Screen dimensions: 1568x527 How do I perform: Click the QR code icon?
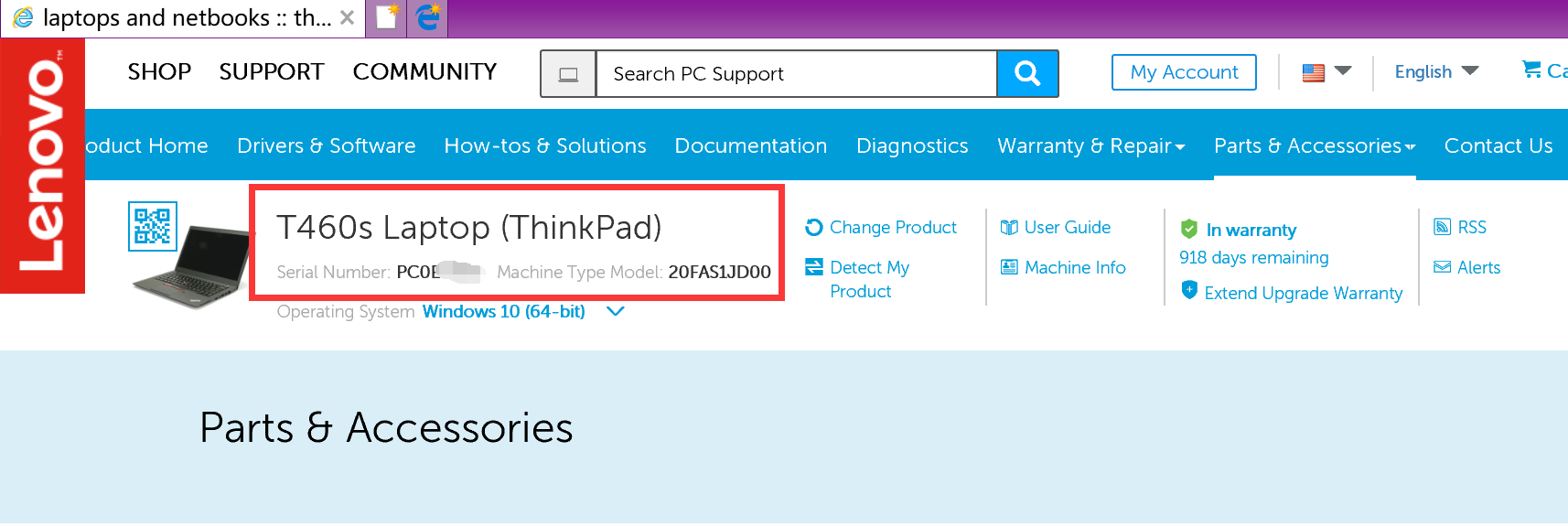pos(152,225)
